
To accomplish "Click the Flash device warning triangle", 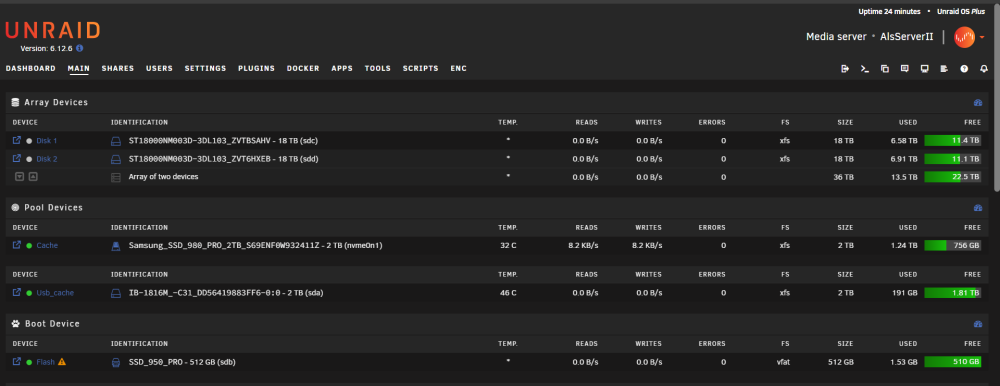I will tap(62, 362).
